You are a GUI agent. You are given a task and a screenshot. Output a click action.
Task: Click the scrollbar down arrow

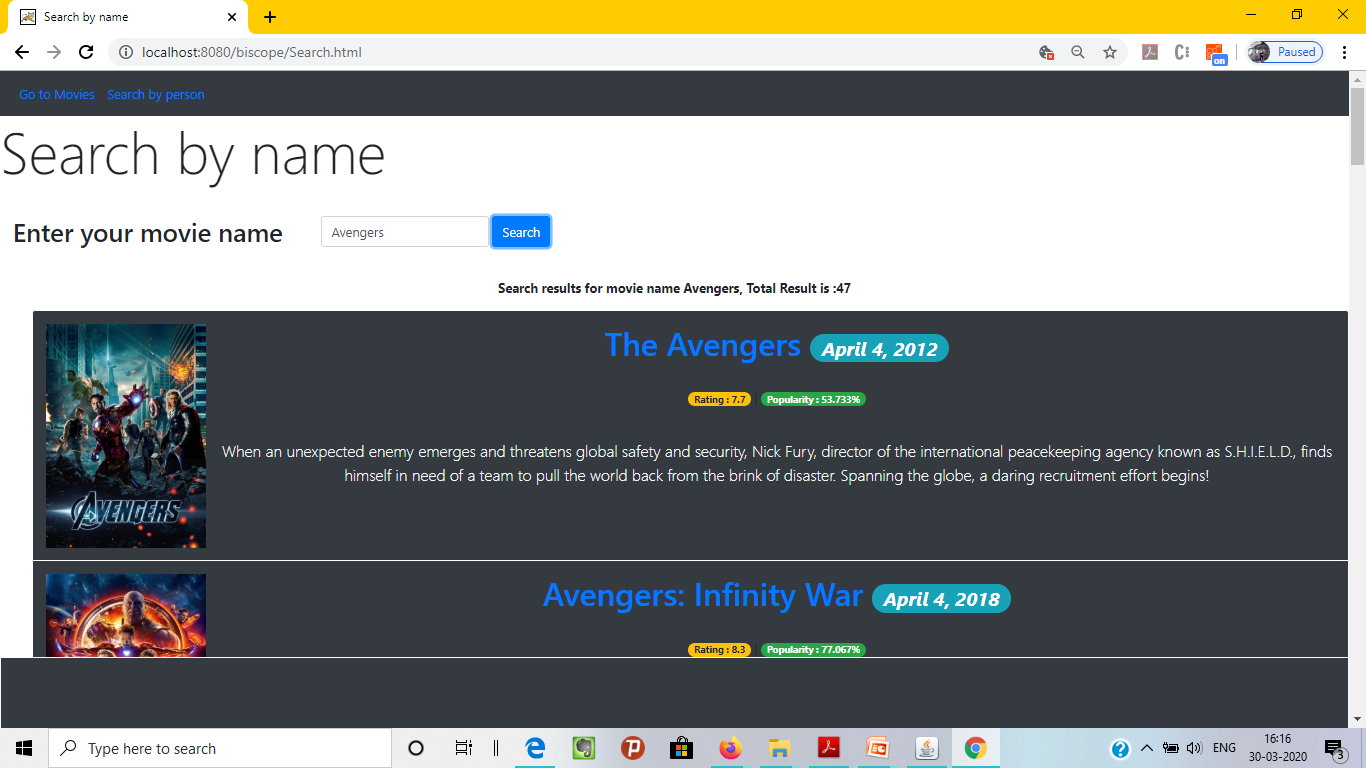1357,718
